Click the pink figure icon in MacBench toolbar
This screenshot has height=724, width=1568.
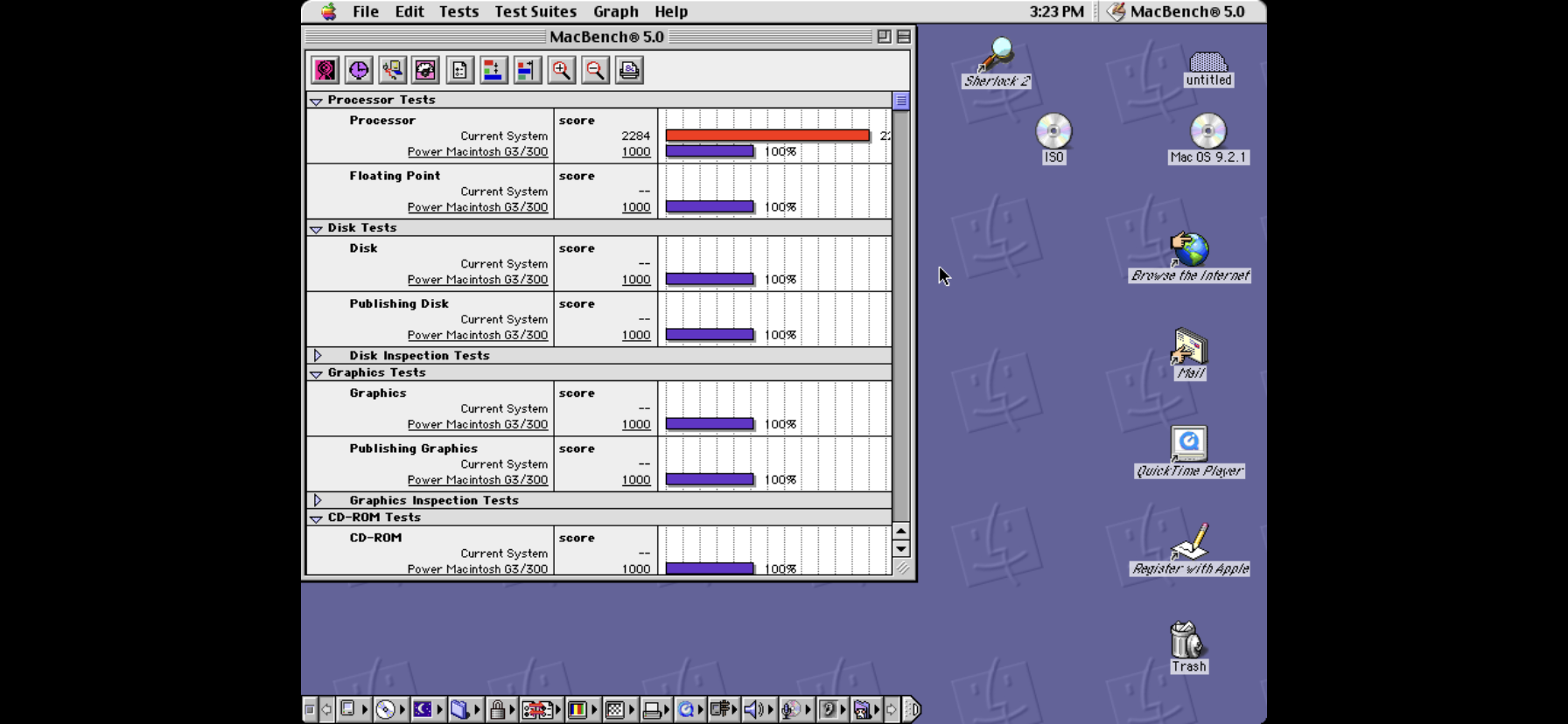coord(325,70)
